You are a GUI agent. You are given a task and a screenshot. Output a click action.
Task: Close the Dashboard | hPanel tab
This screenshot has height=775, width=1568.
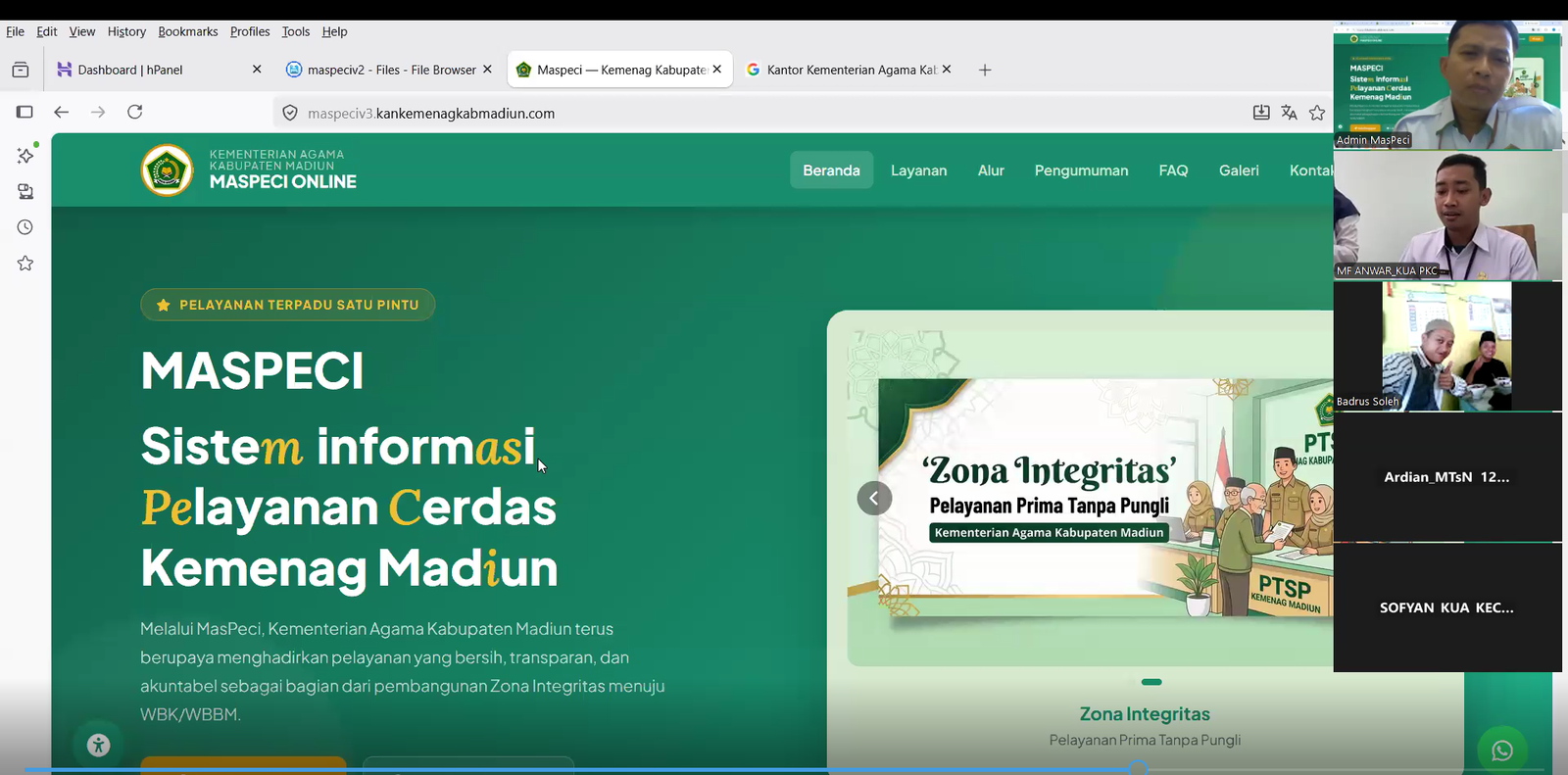257,70
